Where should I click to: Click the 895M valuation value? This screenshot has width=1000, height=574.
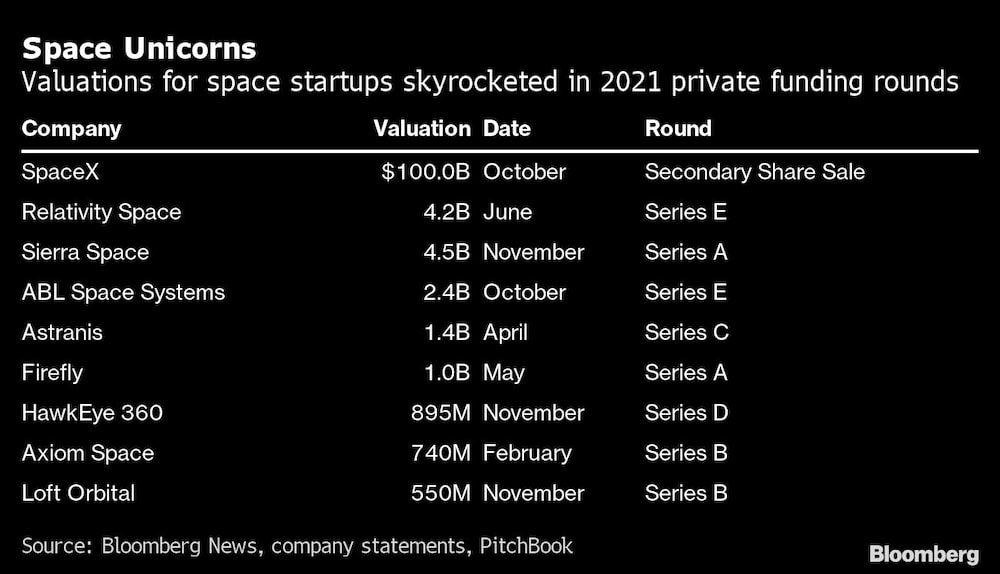(x=440, y=412)
